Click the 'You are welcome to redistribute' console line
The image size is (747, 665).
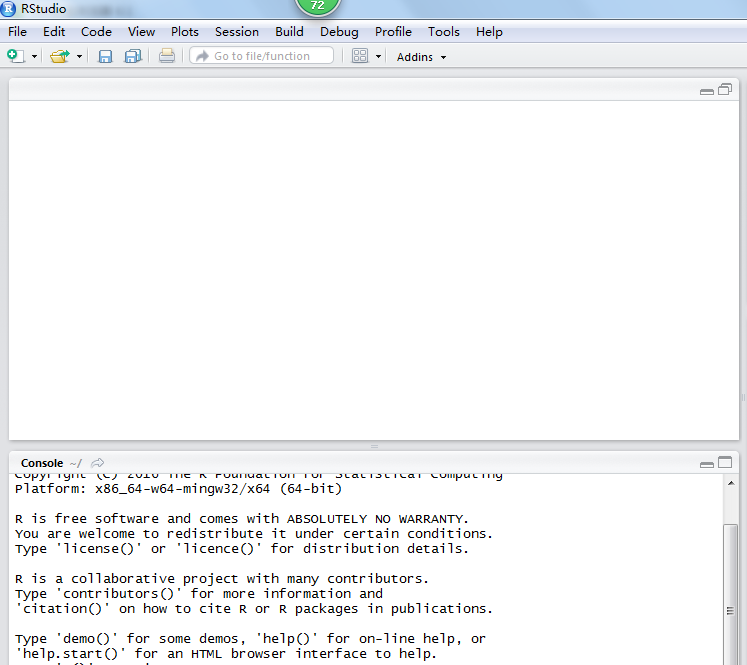253,534
